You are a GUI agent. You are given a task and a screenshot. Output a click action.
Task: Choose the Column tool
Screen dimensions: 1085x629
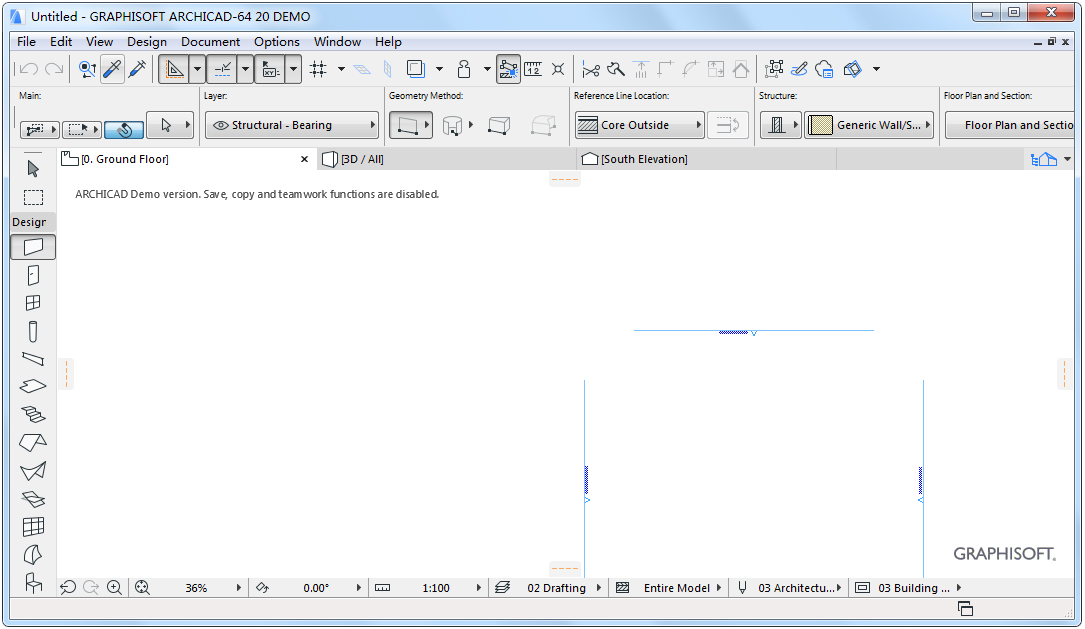33,331
